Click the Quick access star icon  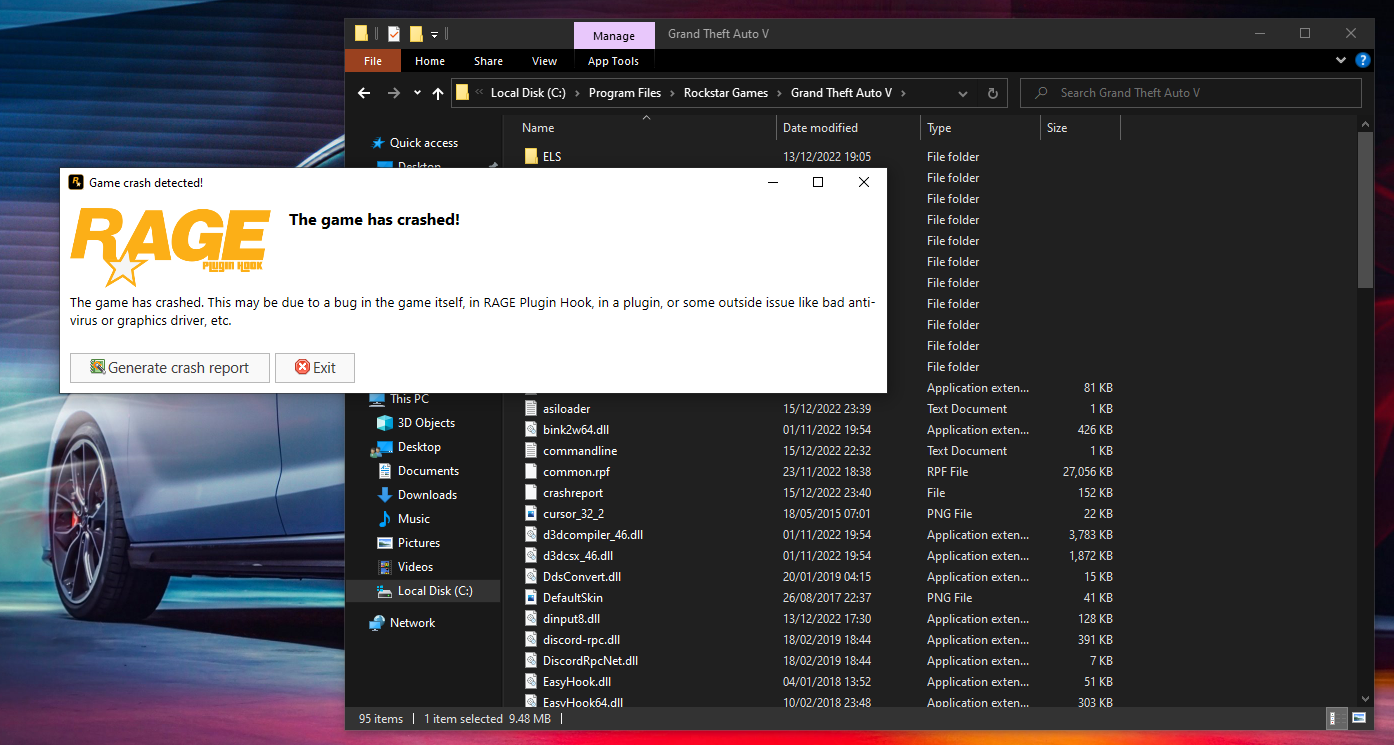378,143
